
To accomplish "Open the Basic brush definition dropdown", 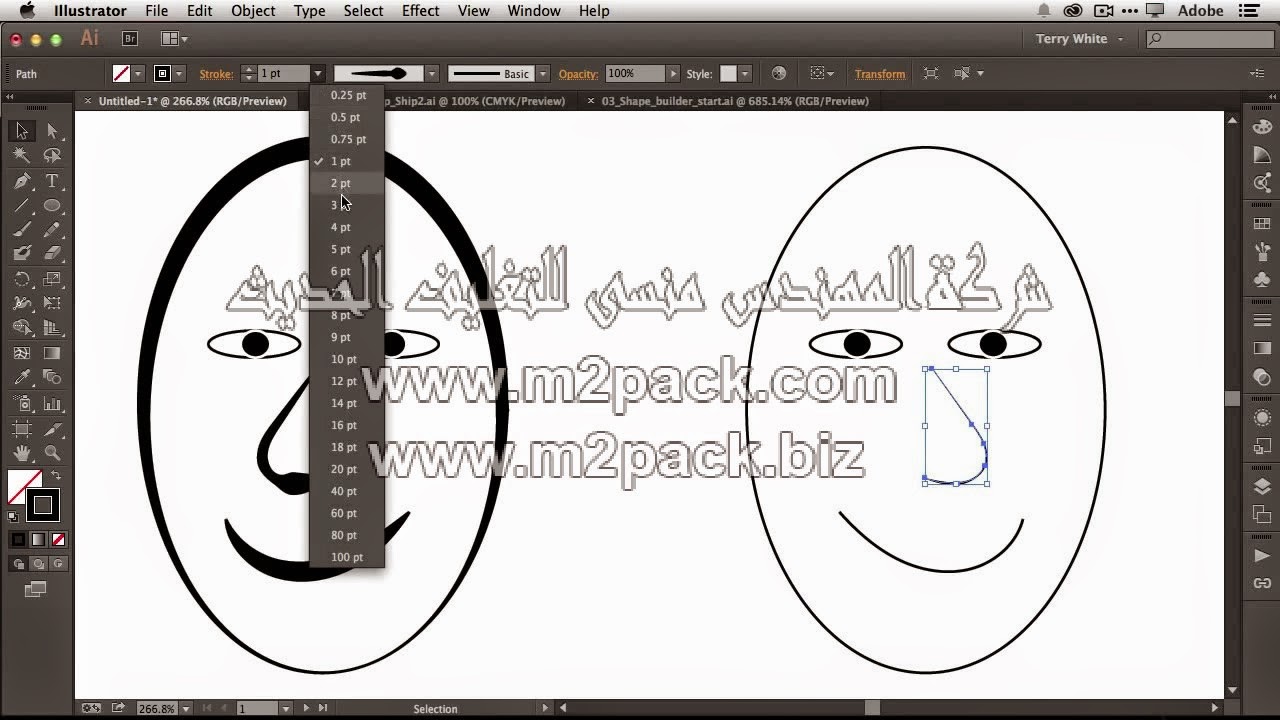I will pos(543,74).
